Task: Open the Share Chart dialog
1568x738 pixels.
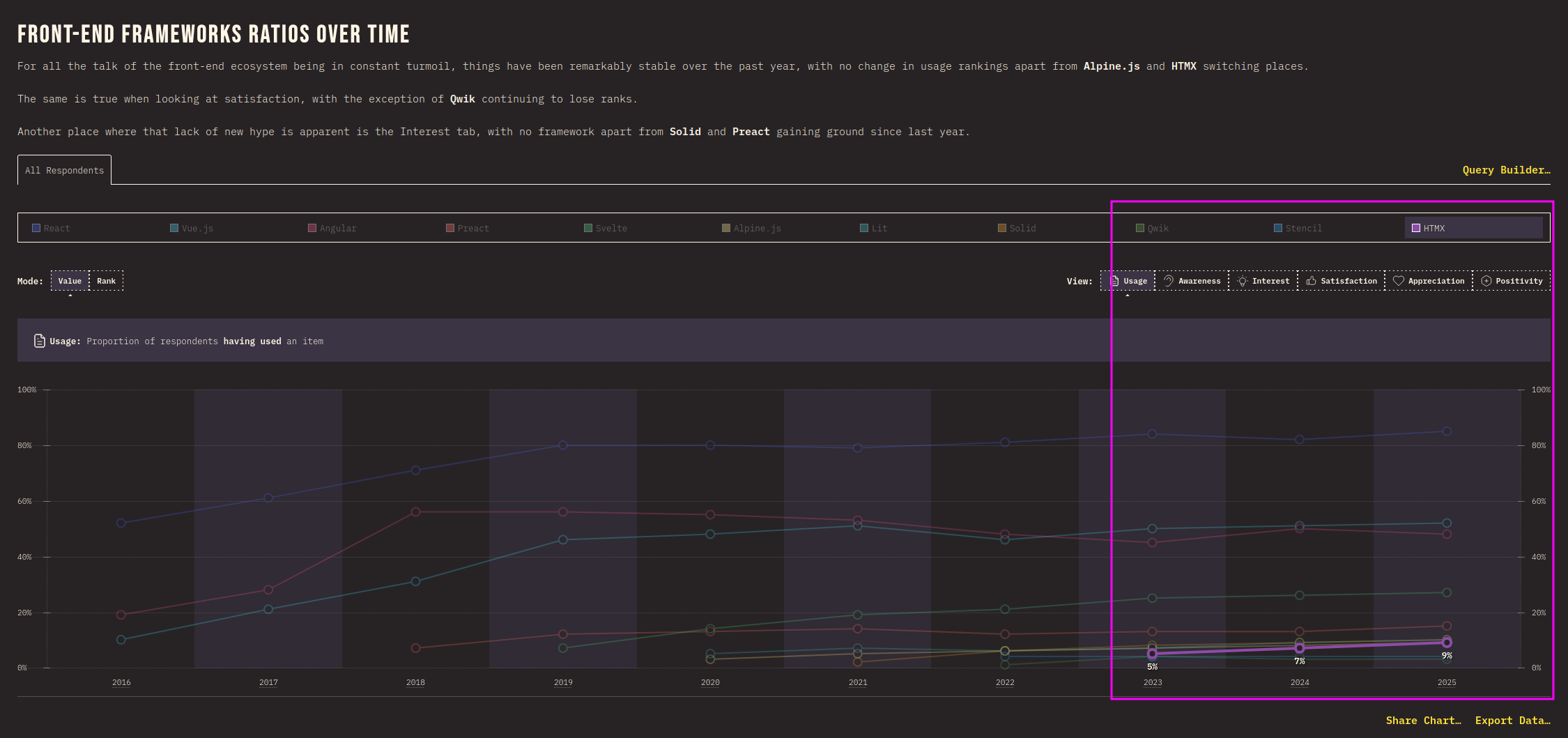Action: (x=1423, y=721)
